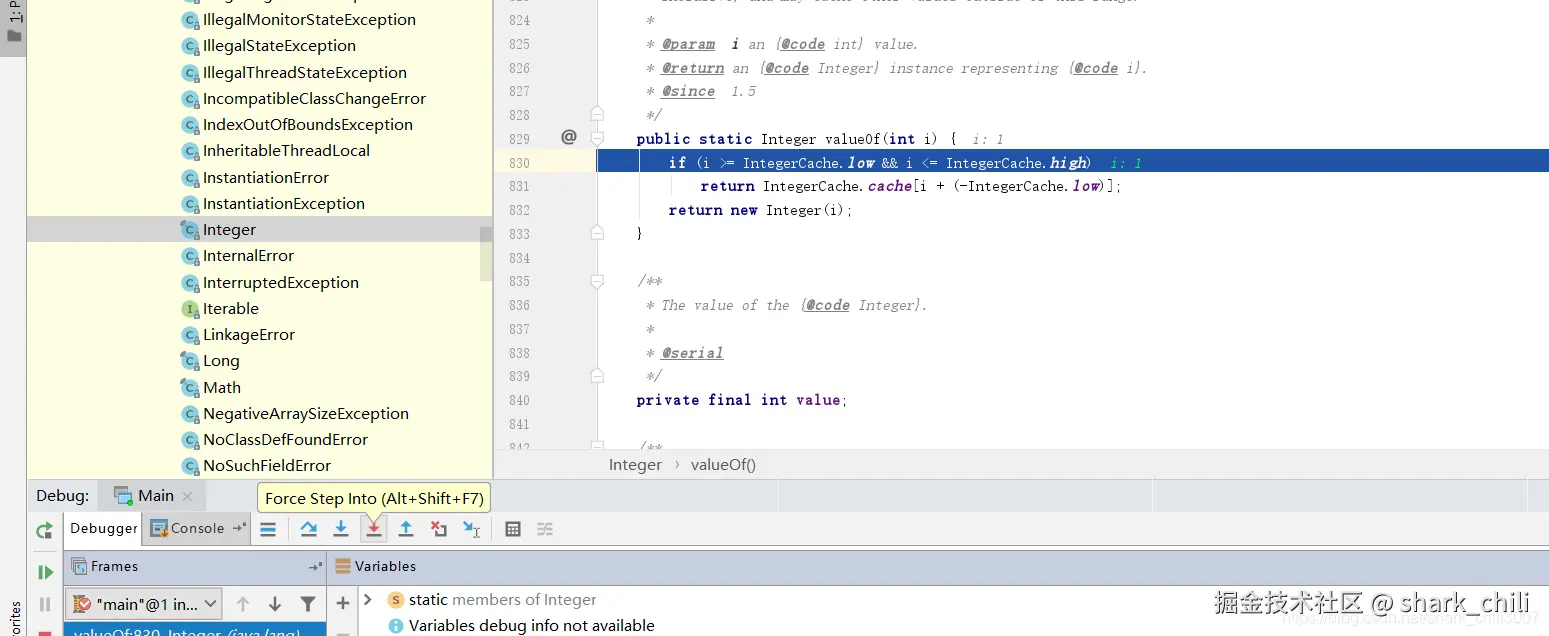
Task: Click the Step Into arrow icon
Action: coord(341,529)
